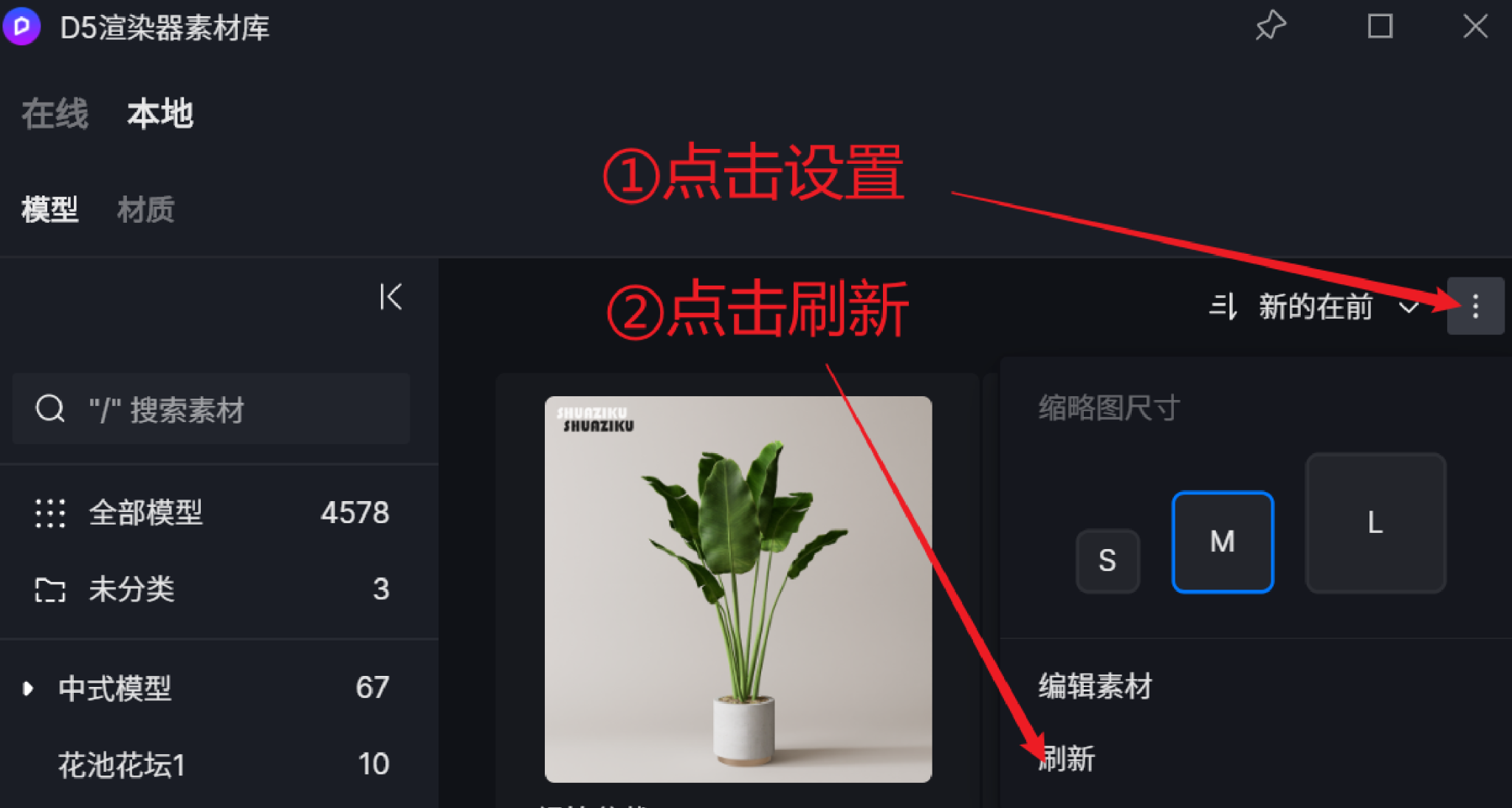Select the potted plant model thumbnail

point(738,589)
